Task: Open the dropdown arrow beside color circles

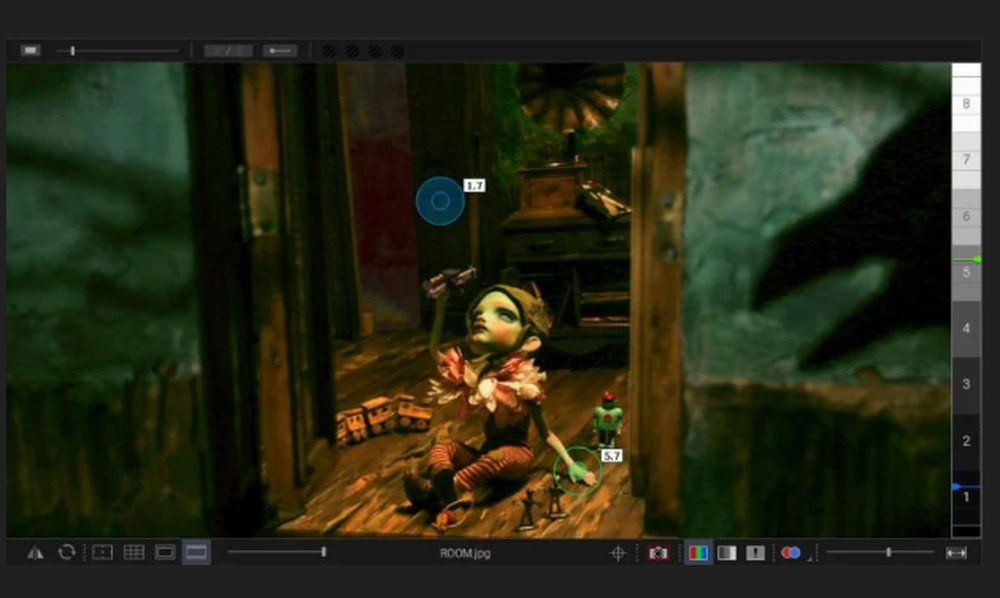Action: click(810, 559)
